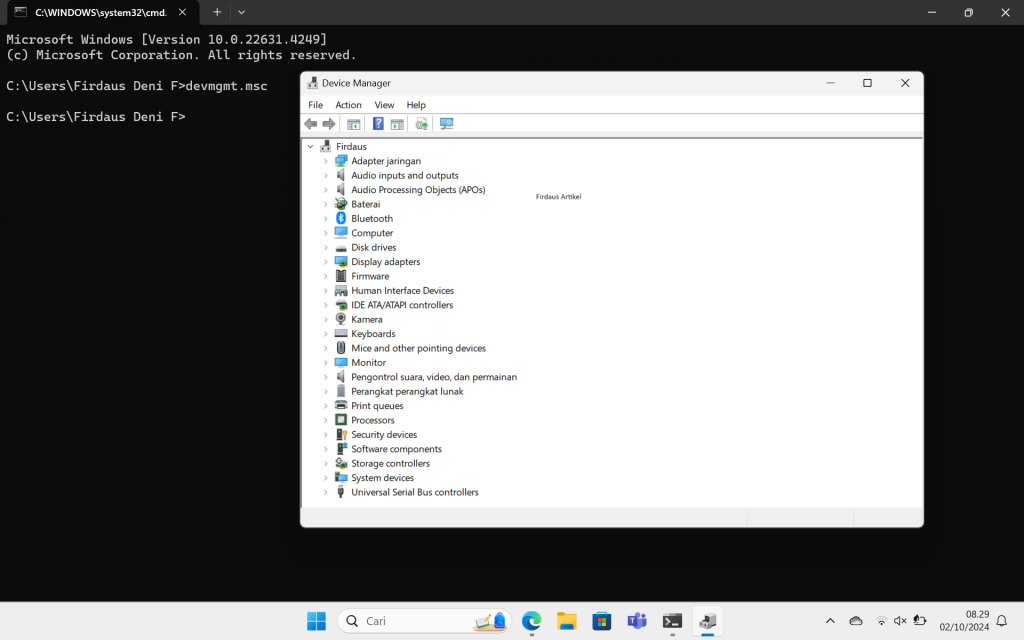Expand the Display adapters category
This screenshot has height=640, width=1024.
click(325, 262)
